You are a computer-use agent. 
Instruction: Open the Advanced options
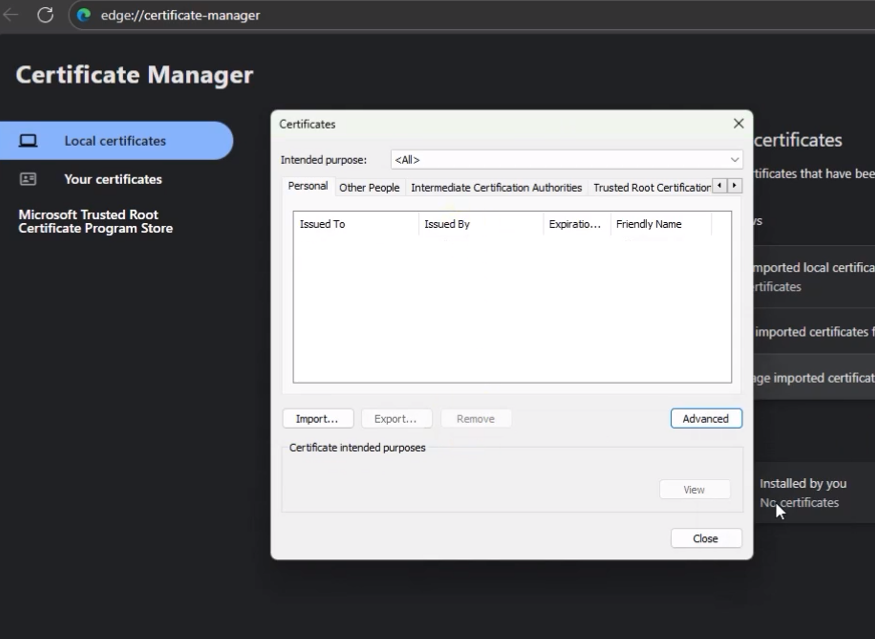tap(705, 419)
